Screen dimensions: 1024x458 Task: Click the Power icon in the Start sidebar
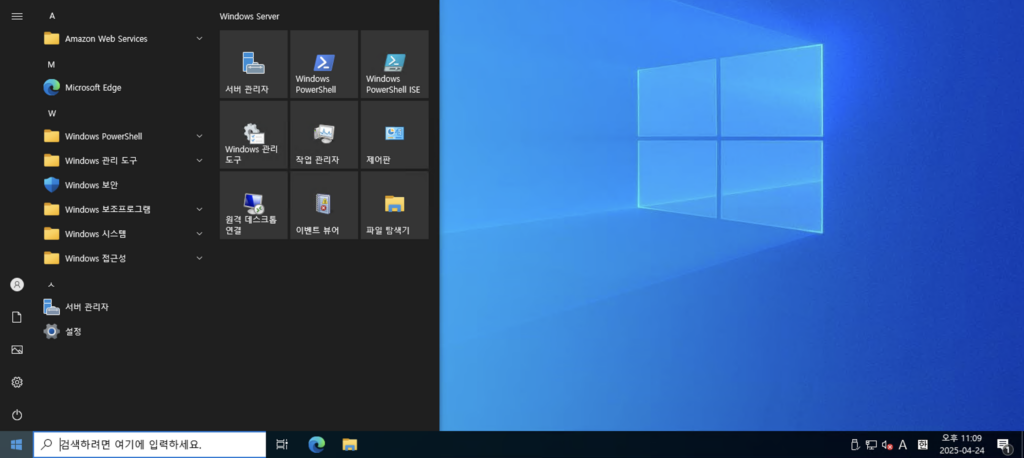(x=17, y=415)
